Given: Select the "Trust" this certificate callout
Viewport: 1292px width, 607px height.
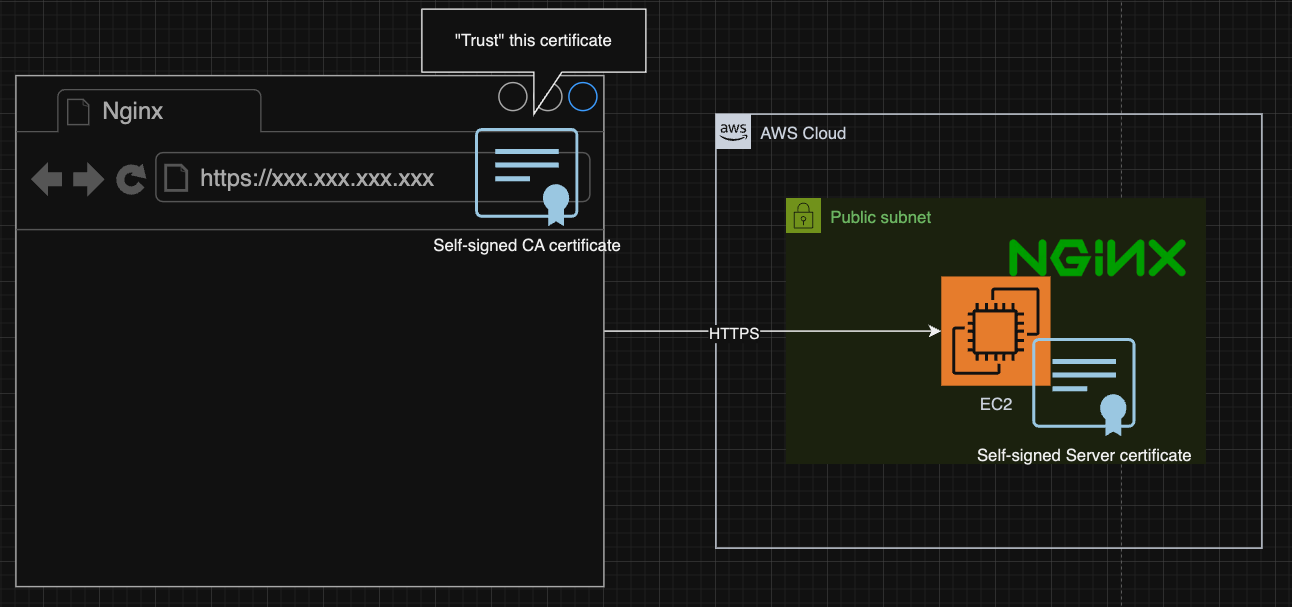Looking at the screenshot, I should coord(533,41).
